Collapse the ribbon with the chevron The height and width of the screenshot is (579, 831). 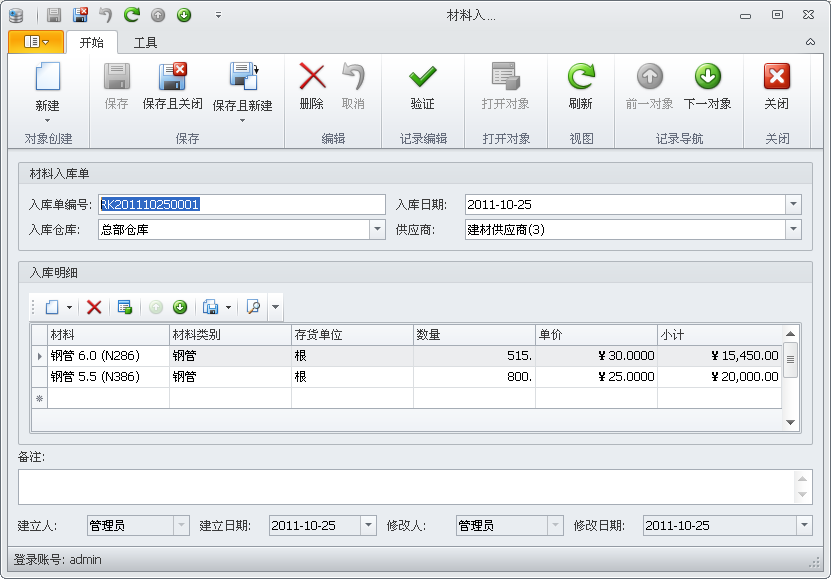pos(810,42)
